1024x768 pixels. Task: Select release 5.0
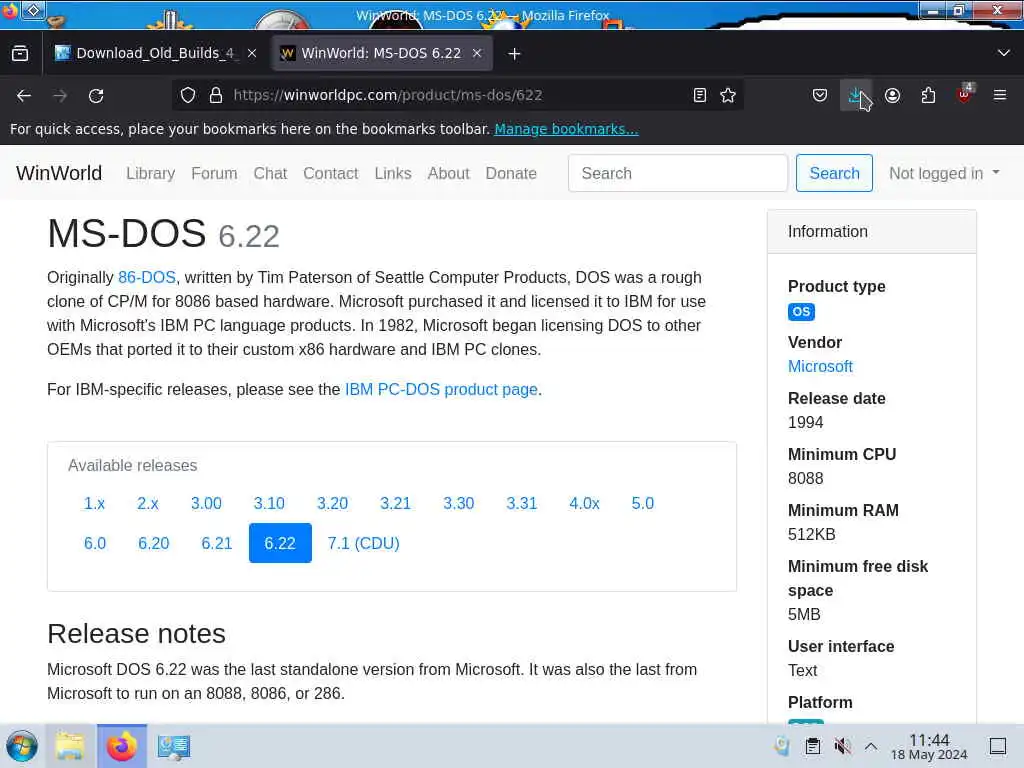[643, 504]
